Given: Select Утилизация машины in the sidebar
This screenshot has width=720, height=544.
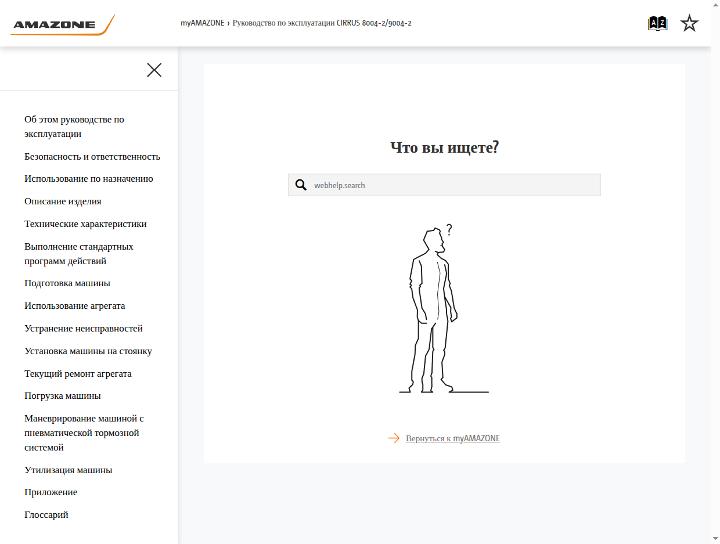Looking at the screenshot, I should click(x=68, y=470).
